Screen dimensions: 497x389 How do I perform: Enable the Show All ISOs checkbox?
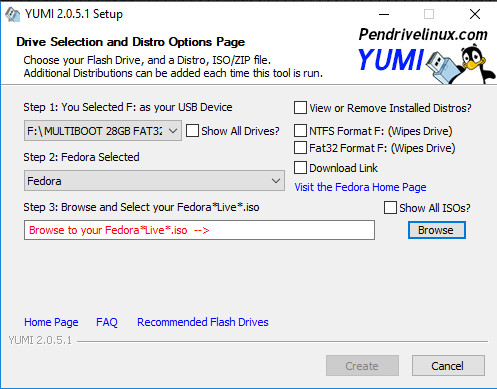tap(390, 207)
